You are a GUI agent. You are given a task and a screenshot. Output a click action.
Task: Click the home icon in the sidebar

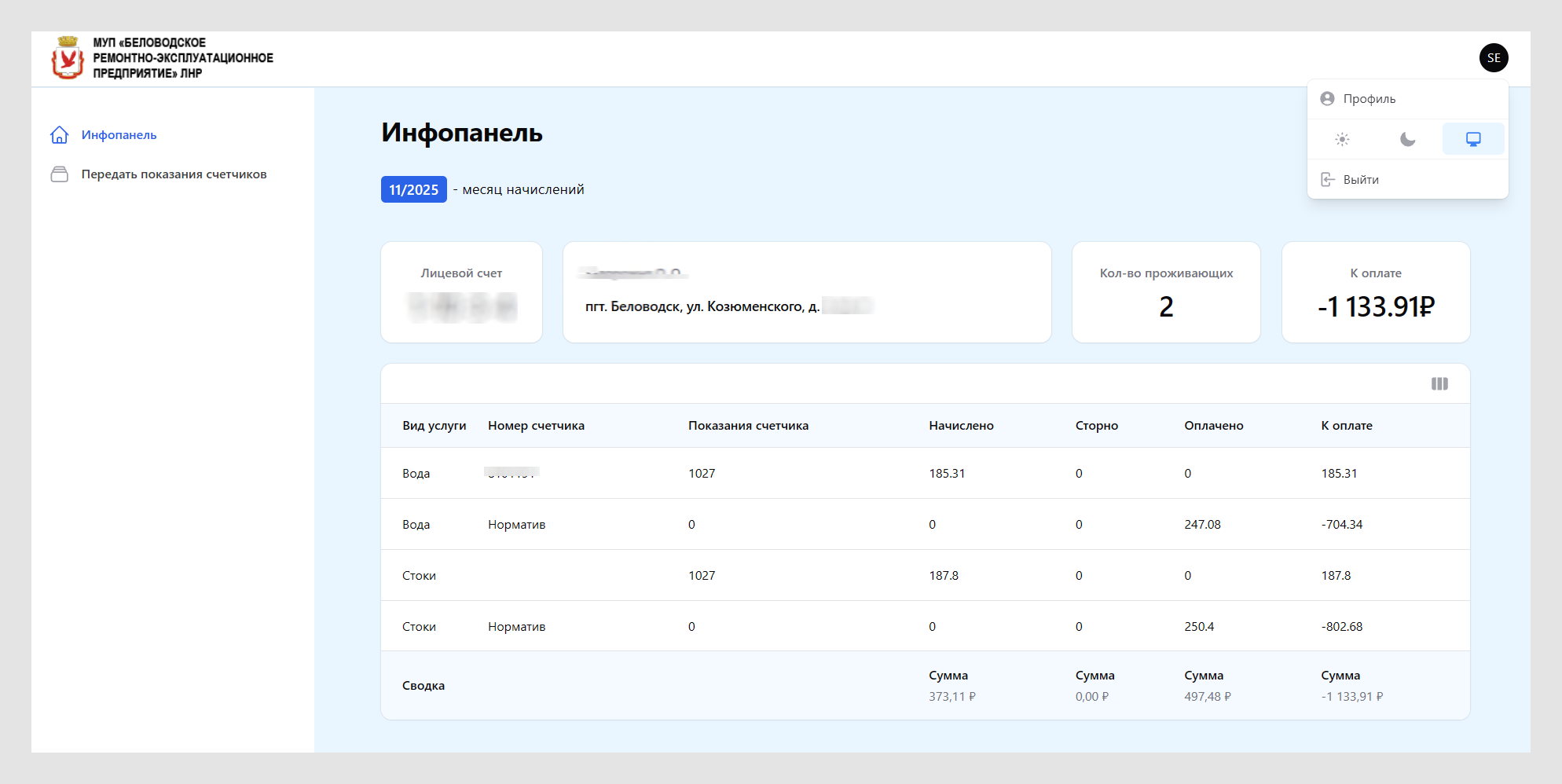[x=59, y=135]
